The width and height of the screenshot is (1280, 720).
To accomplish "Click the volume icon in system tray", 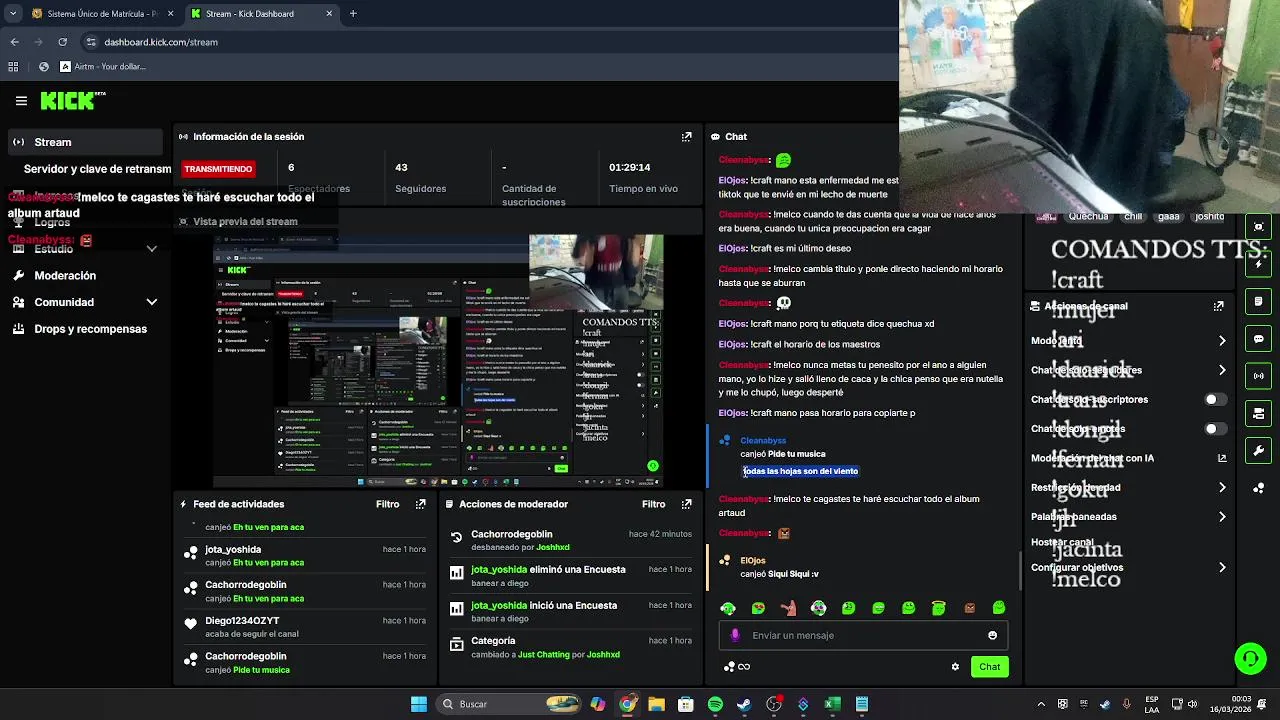I will click(x=1192, y=704).
